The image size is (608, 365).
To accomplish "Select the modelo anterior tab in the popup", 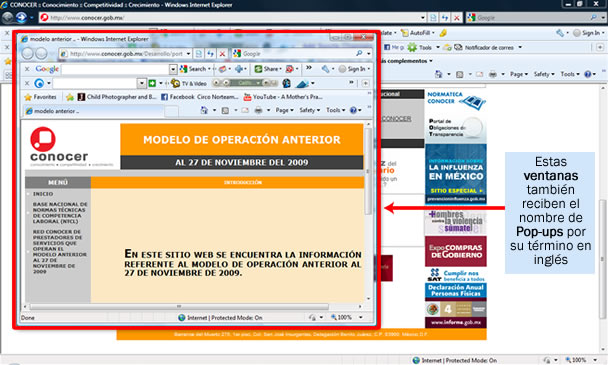I will pyautogui.click(x=93, y=111).
